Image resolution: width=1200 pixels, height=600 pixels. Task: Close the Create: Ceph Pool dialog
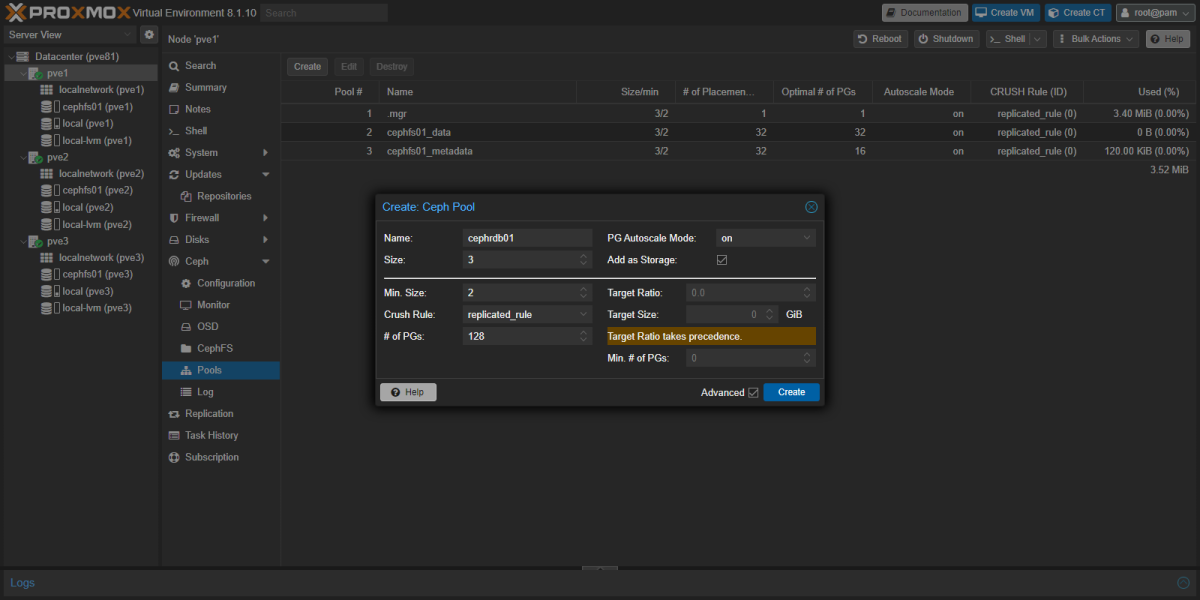811,207
